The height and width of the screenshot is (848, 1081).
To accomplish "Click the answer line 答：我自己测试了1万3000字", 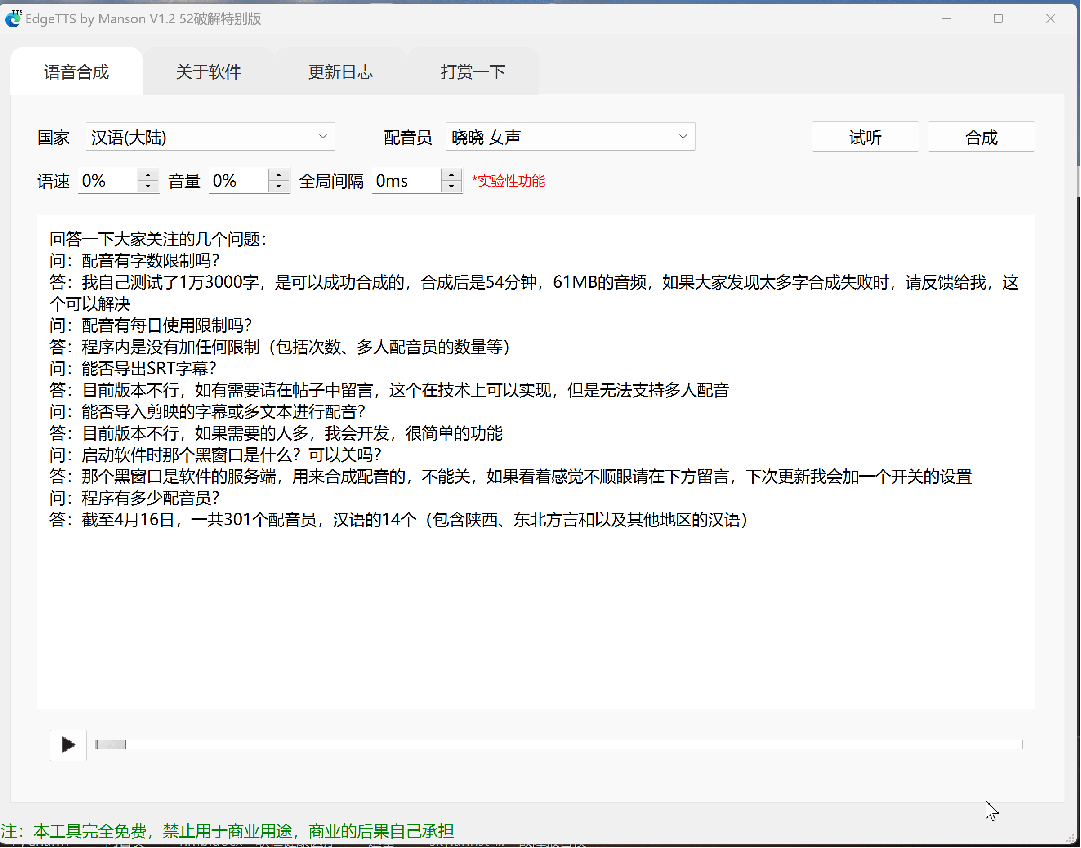I will pos(534,293).
